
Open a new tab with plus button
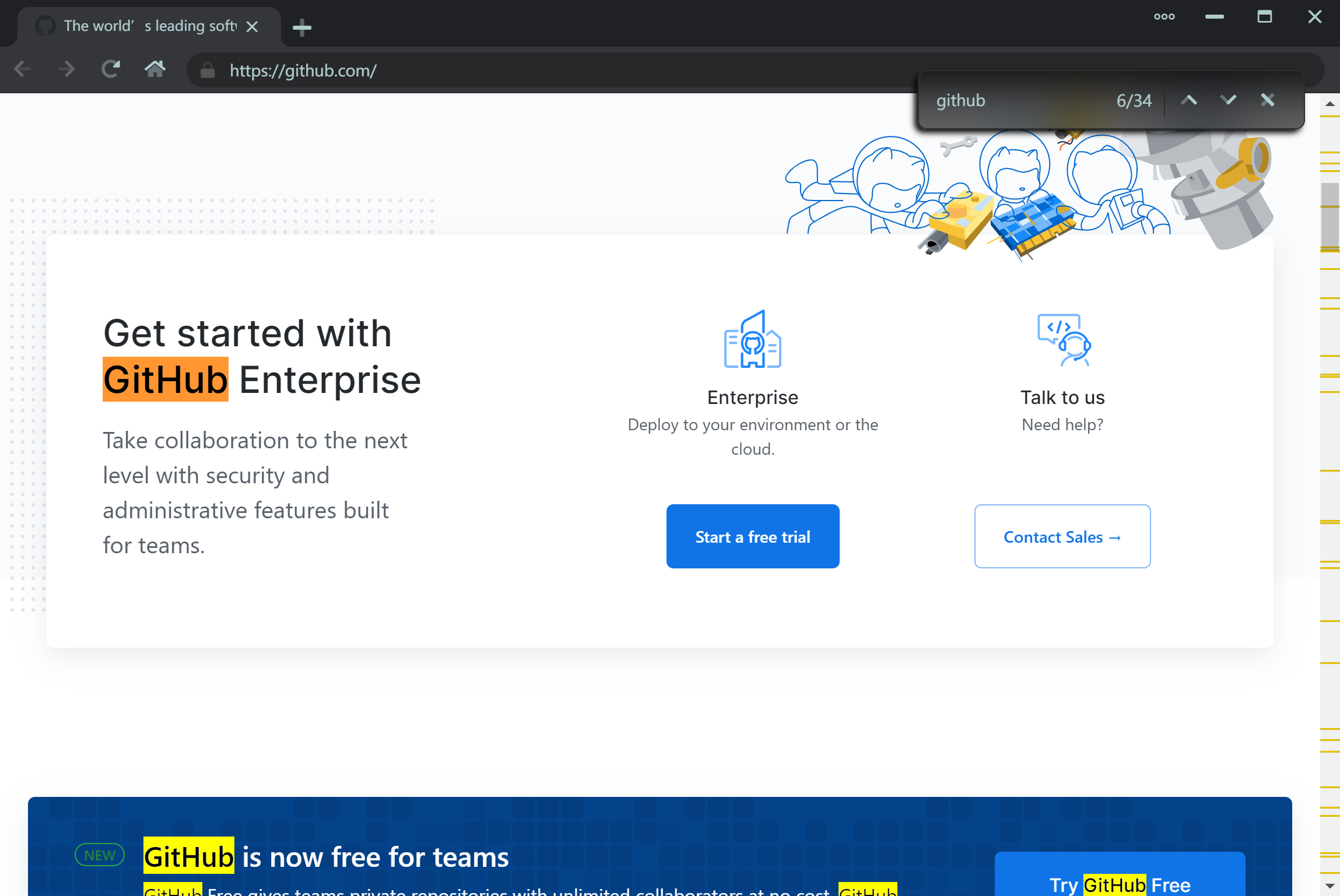pos(301,27)
